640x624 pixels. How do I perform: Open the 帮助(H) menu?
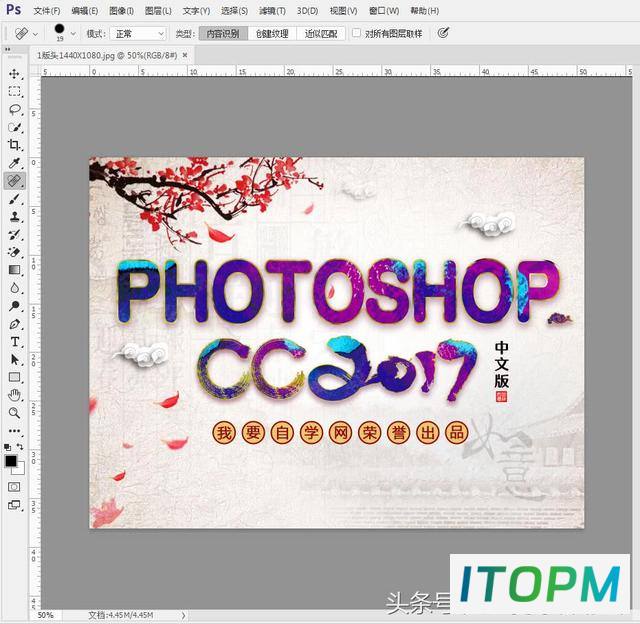click(424, 11)
